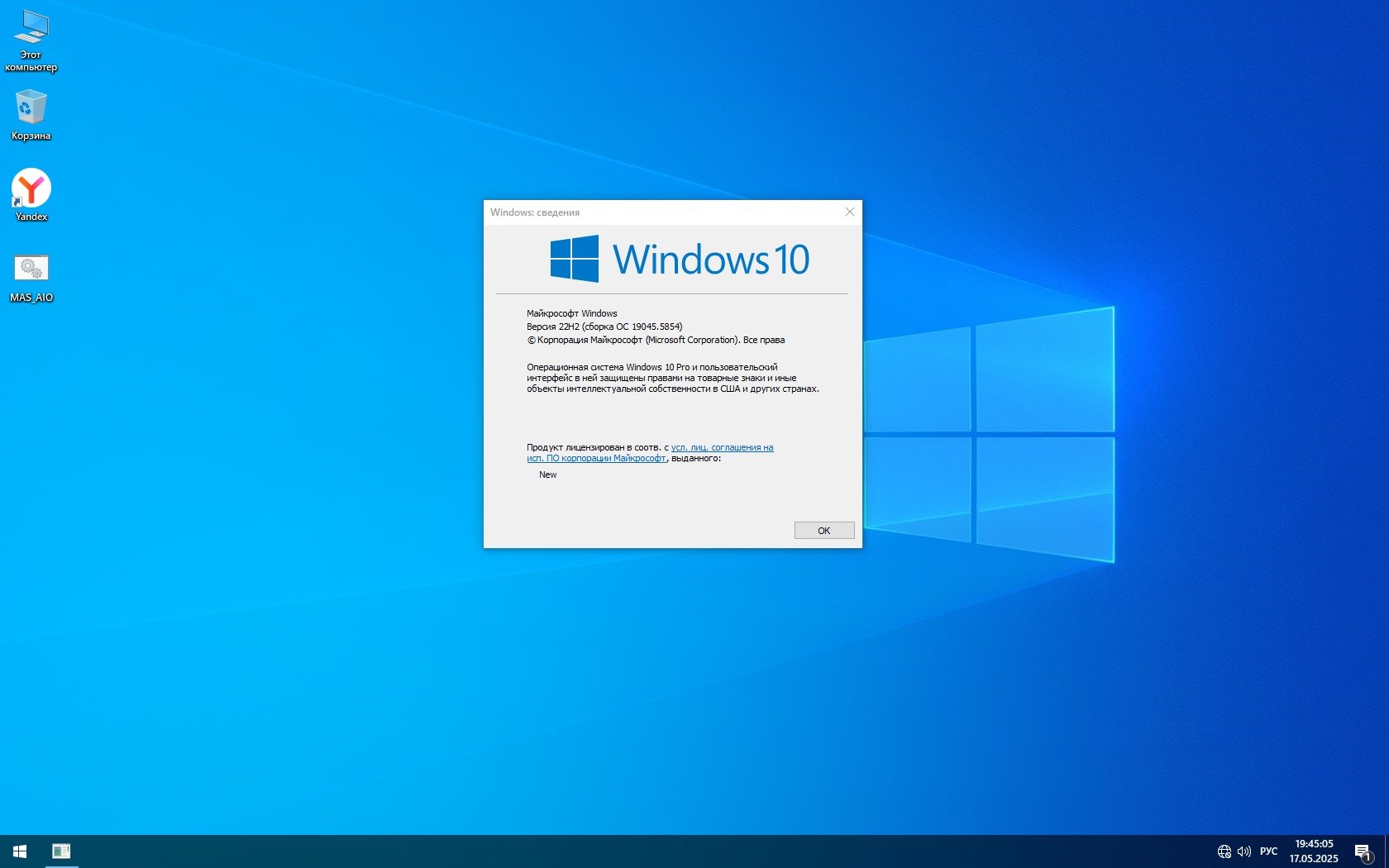Open the network globe tray icon

coord(1224,851)
